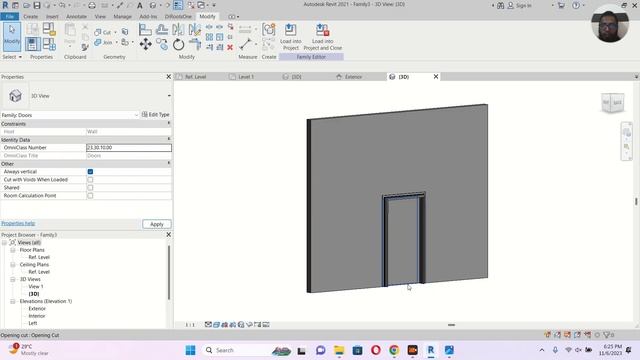This screenshot has width=640, height=360.
Task: Switch to the Insert ribbon tab
Action: (52, 17)
